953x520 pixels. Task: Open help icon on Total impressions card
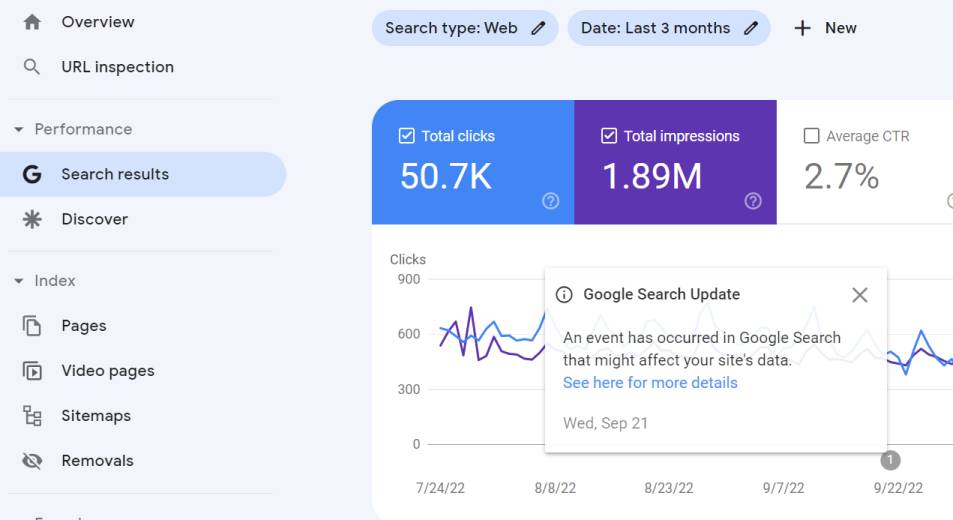click(753, 201)
